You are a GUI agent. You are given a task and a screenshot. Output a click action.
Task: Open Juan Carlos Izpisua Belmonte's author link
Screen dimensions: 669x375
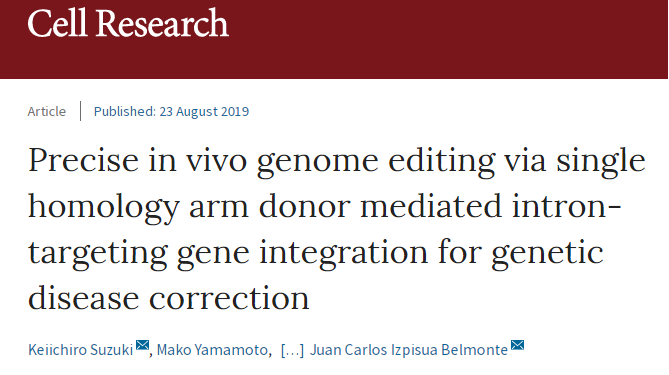(409, 350)
